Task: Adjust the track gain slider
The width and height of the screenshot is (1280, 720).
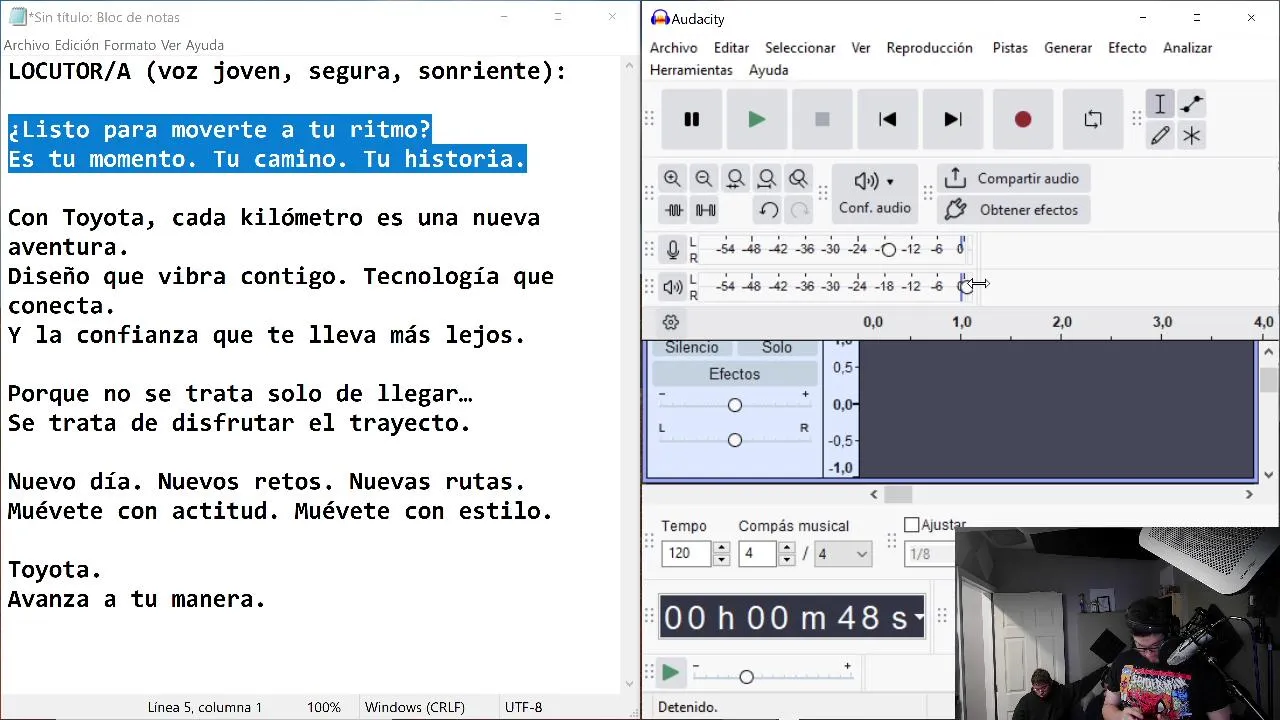Action: click(x=735, y=405)
